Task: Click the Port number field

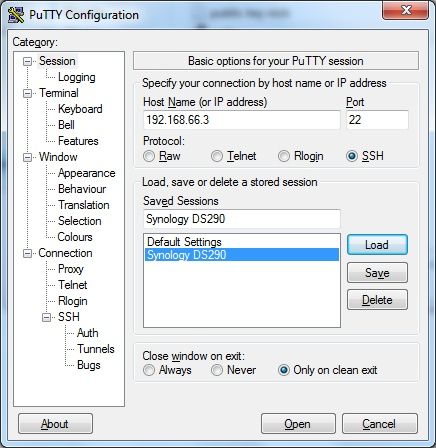Action: point(377,120)
